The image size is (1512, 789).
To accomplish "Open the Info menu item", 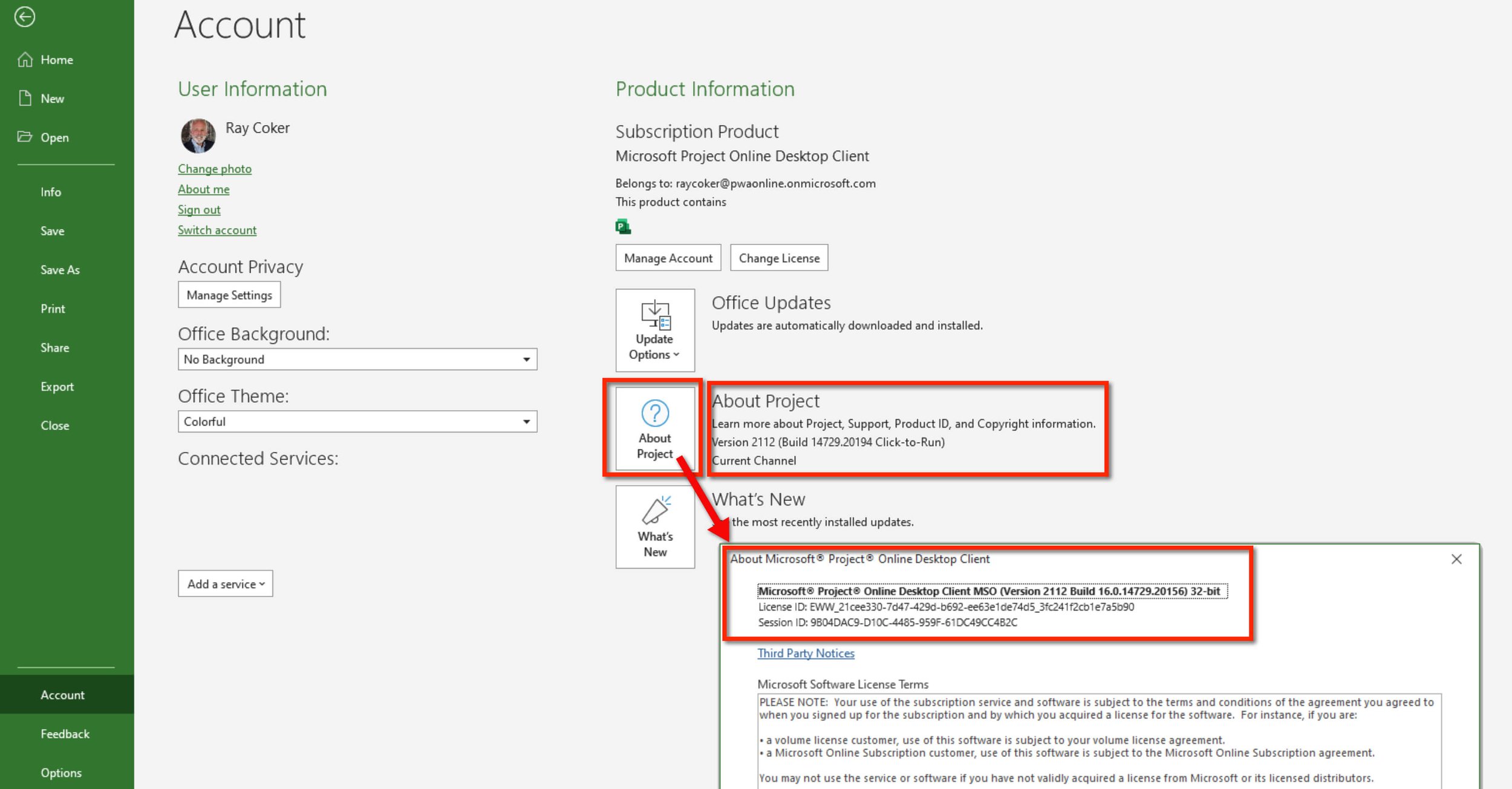I will pos(51,192).
